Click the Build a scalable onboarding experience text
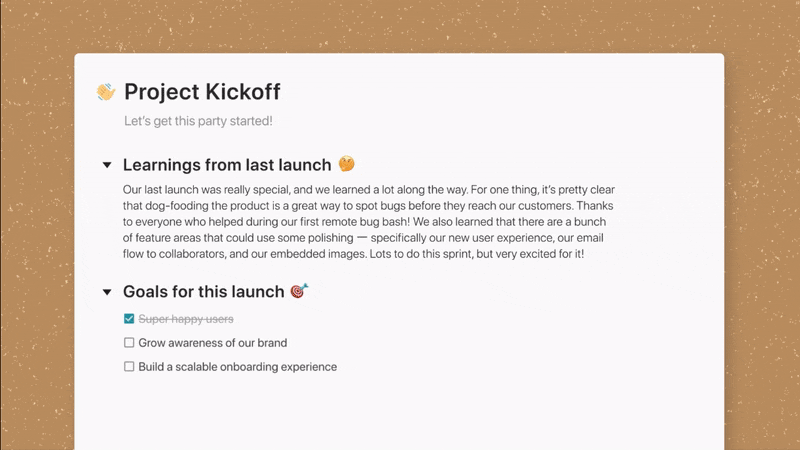 pos(238,367)
